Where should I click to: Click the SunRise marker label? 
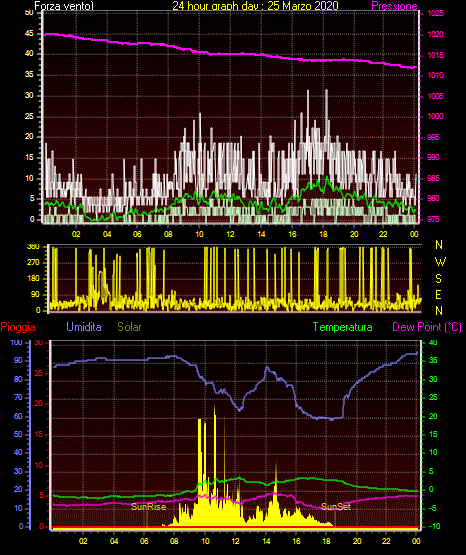click(x=148, y=507)
